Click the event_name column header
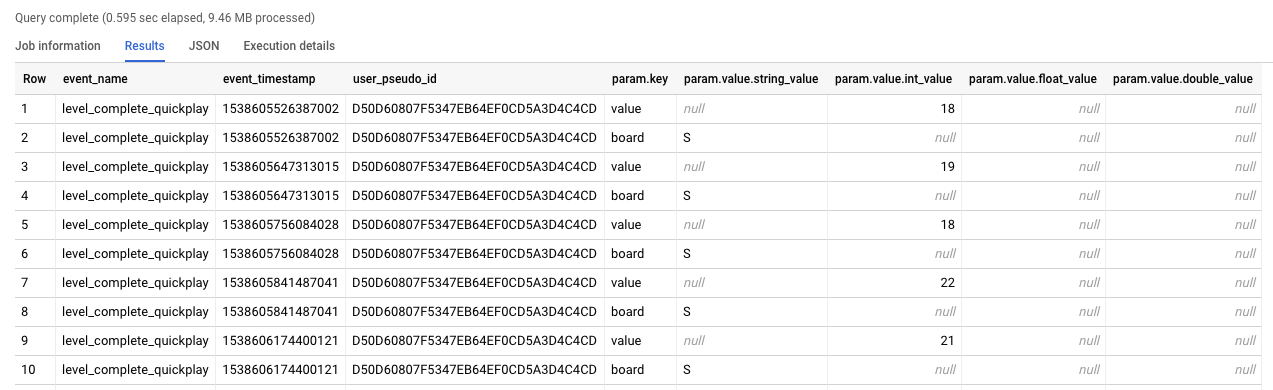 (x=95, y=79)
